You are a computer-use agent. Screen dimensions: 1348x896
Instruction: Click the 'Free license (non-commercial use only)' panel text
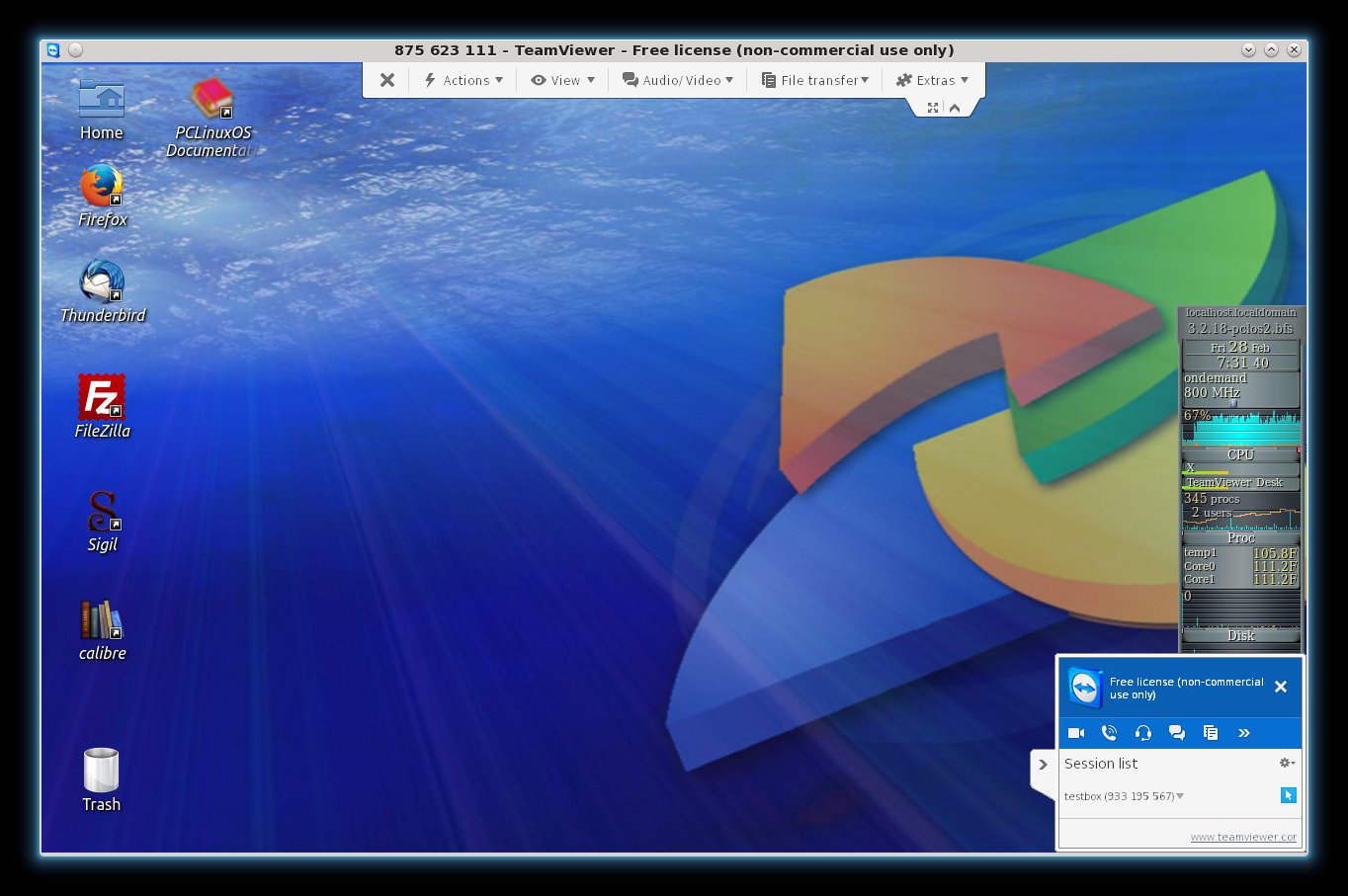pos(1186,688)
